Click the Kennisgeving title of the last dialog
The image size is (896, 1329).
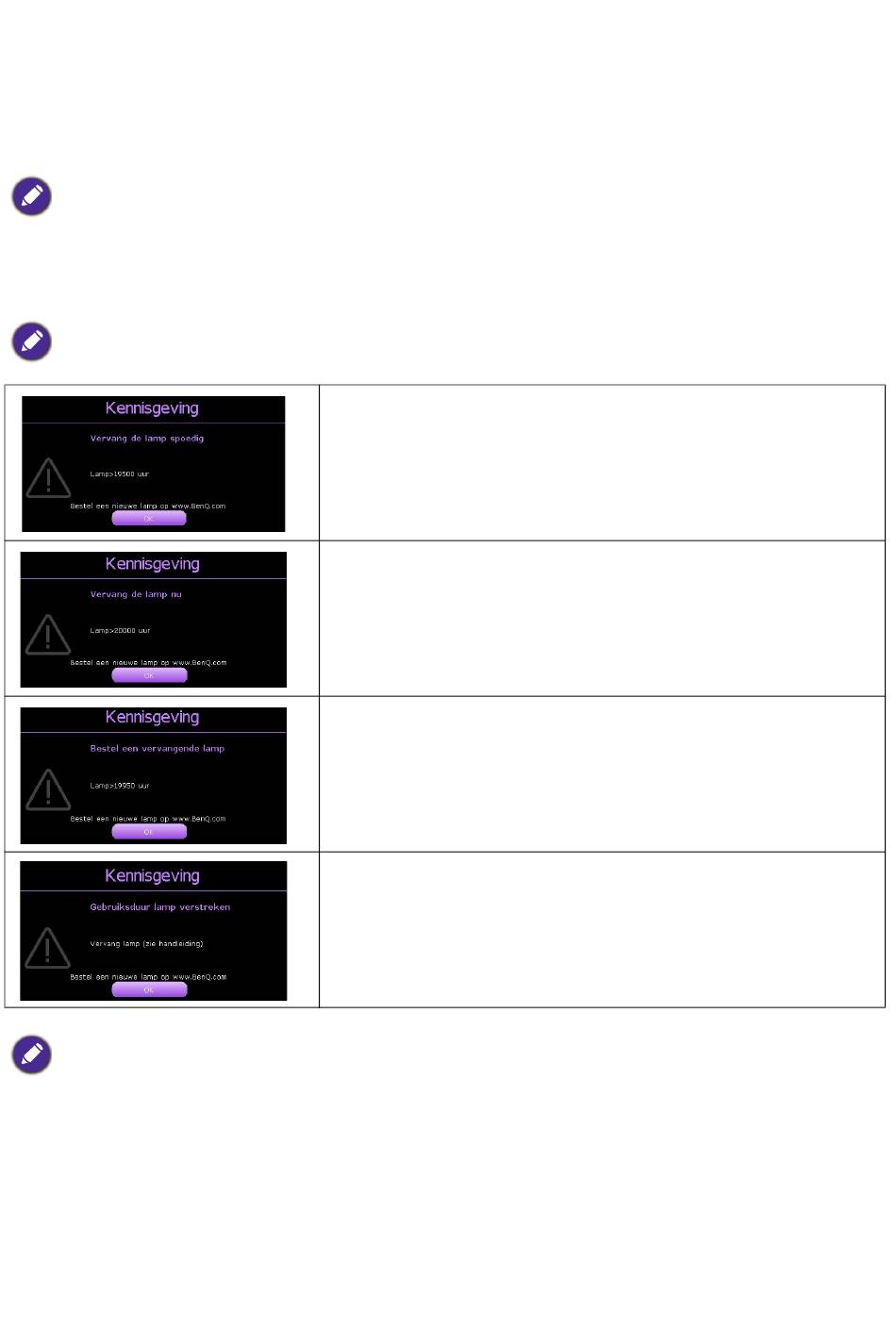[x=153, y=876]
